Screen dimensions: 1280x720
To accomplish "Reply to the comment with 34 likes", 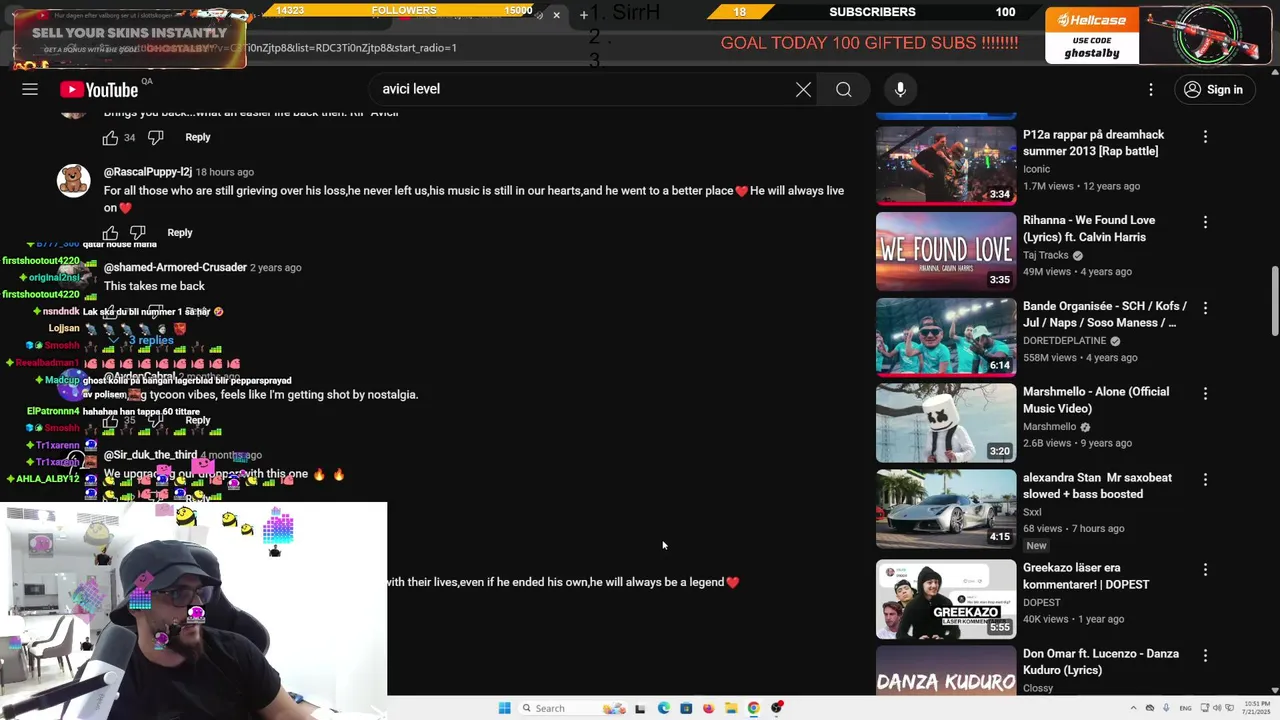I will (x=198, y=137).
